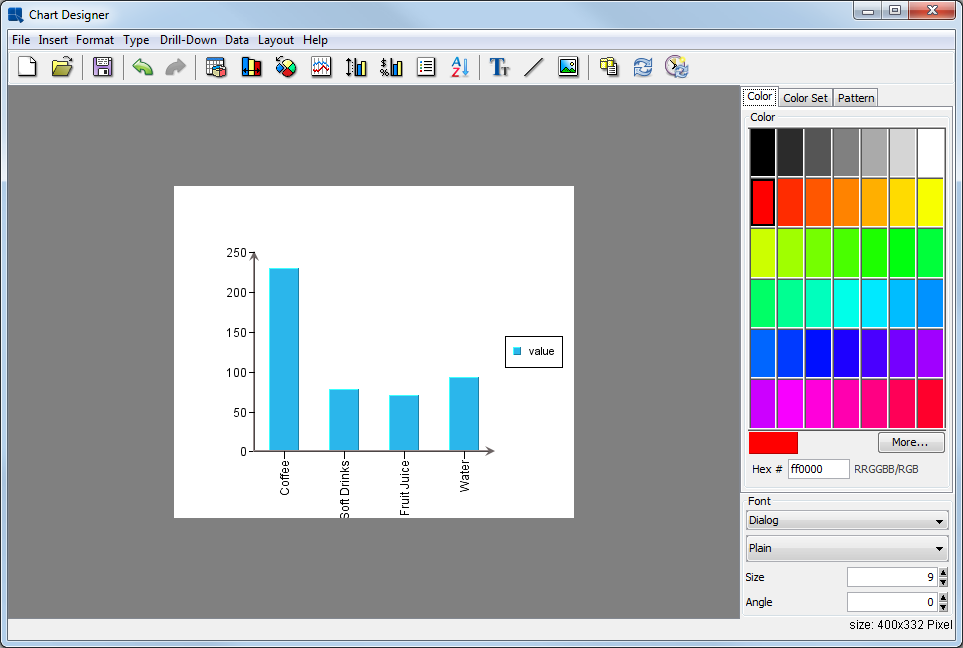Open the Format menu
963x648 pixels.
[95, 40]
